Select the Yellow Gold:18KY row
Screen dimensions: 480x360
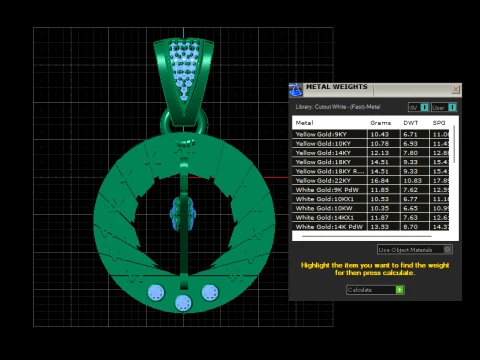[371, 162]
